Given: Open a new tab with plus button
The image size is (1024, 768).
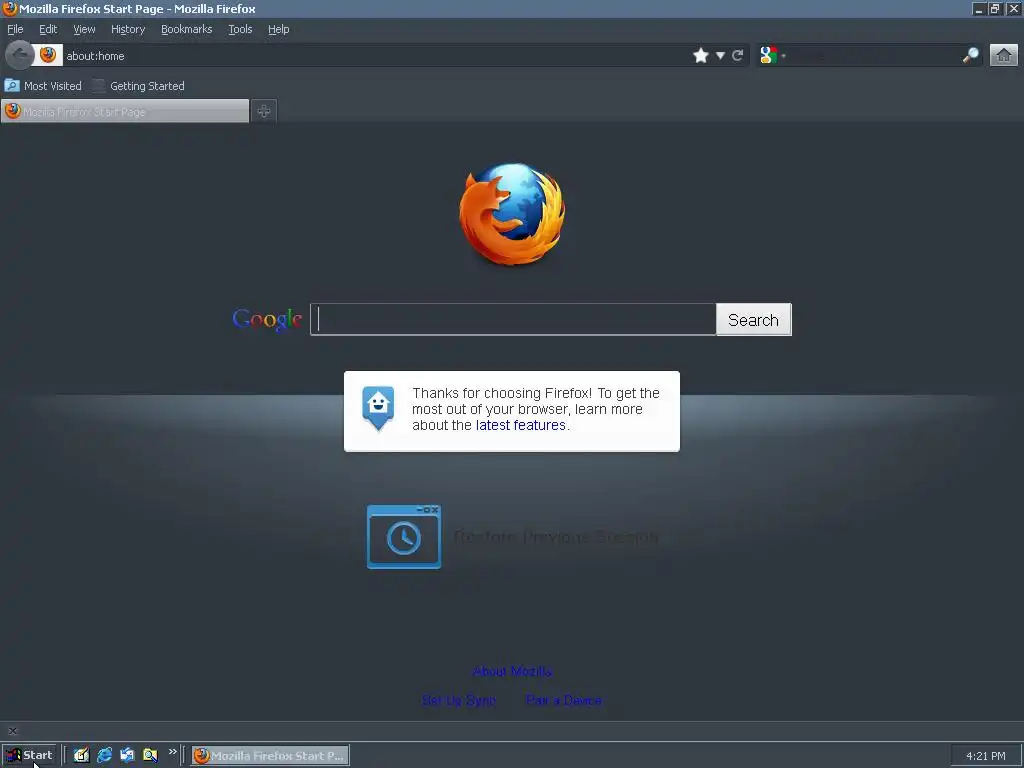Looking at the screenshot, I should coord(264,111).
